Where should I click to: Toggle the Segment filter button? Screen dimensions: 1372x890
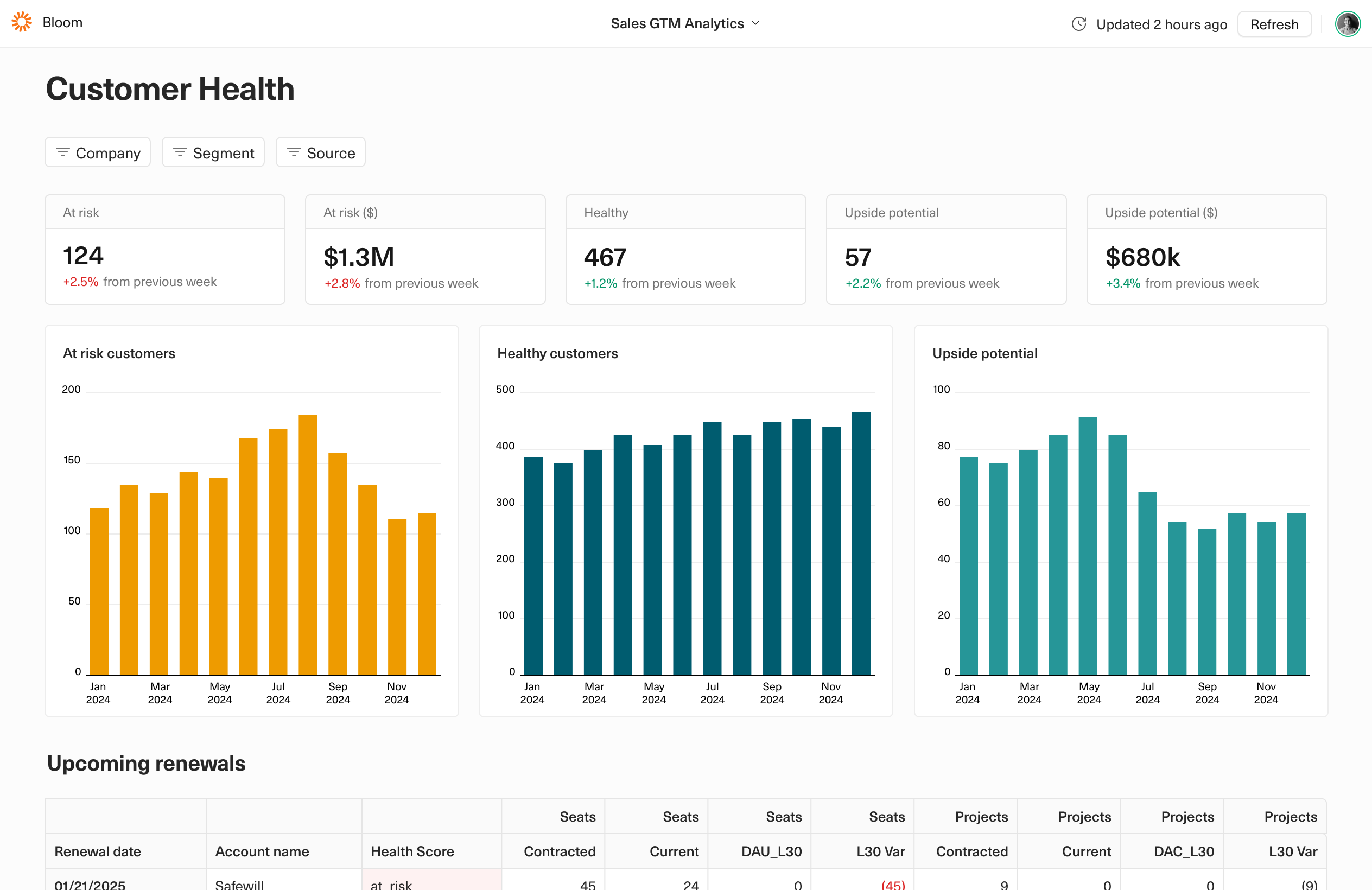(213, 152)
